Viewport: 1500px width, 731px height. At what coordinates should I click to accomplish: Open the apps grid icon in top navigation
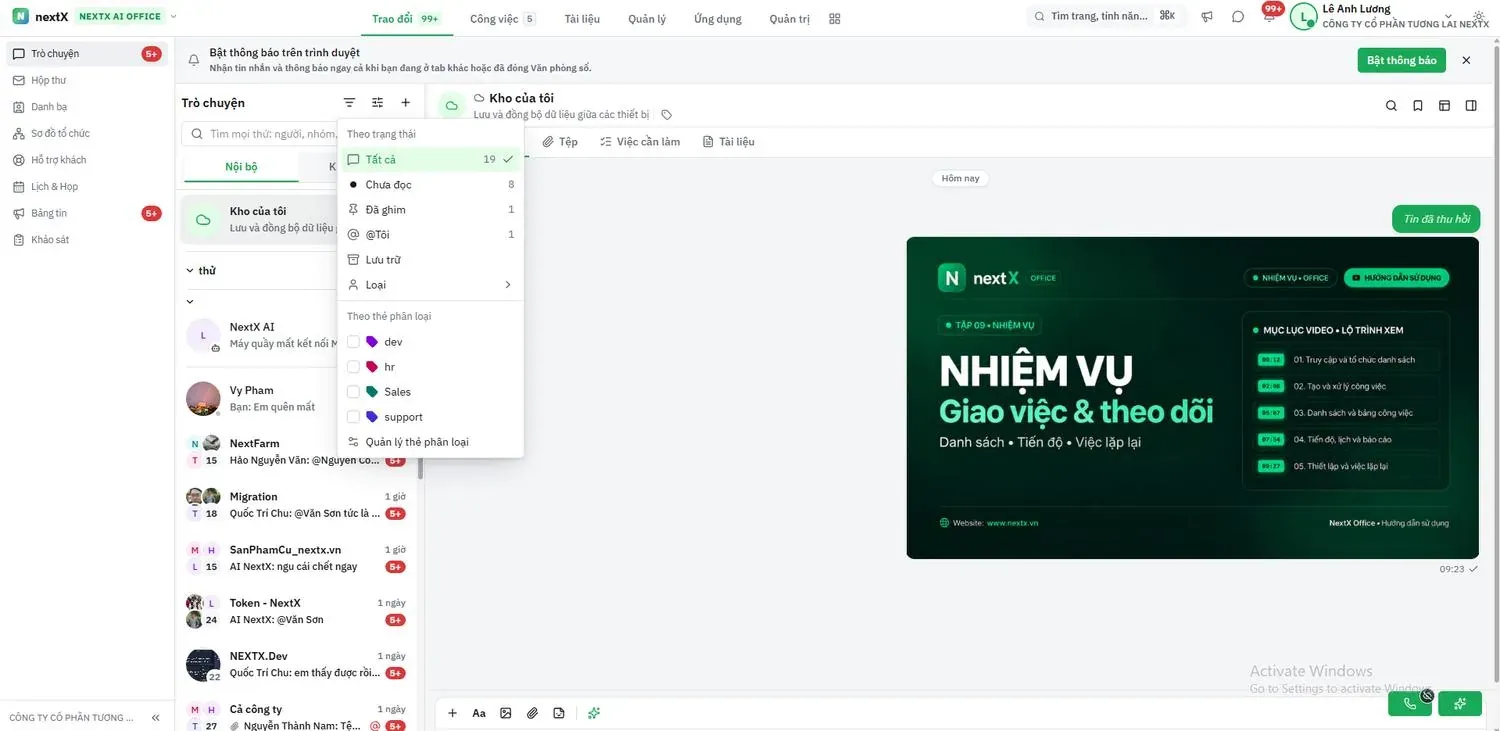pyautogui.click(x=835, y=19)
